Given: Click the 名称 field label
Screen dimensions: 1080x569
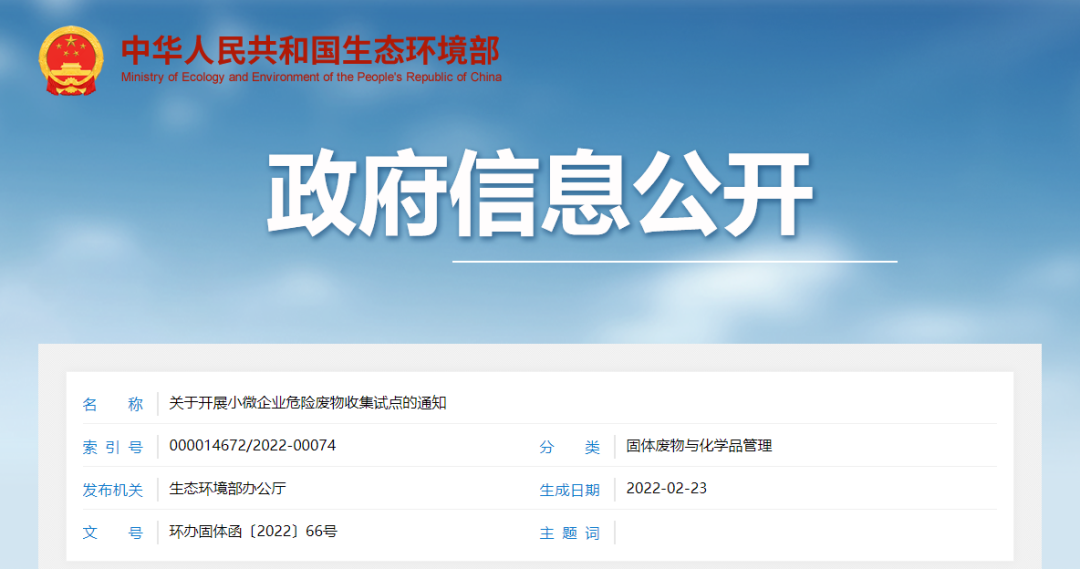Looking at the screenshot, I should click(113, 404).
